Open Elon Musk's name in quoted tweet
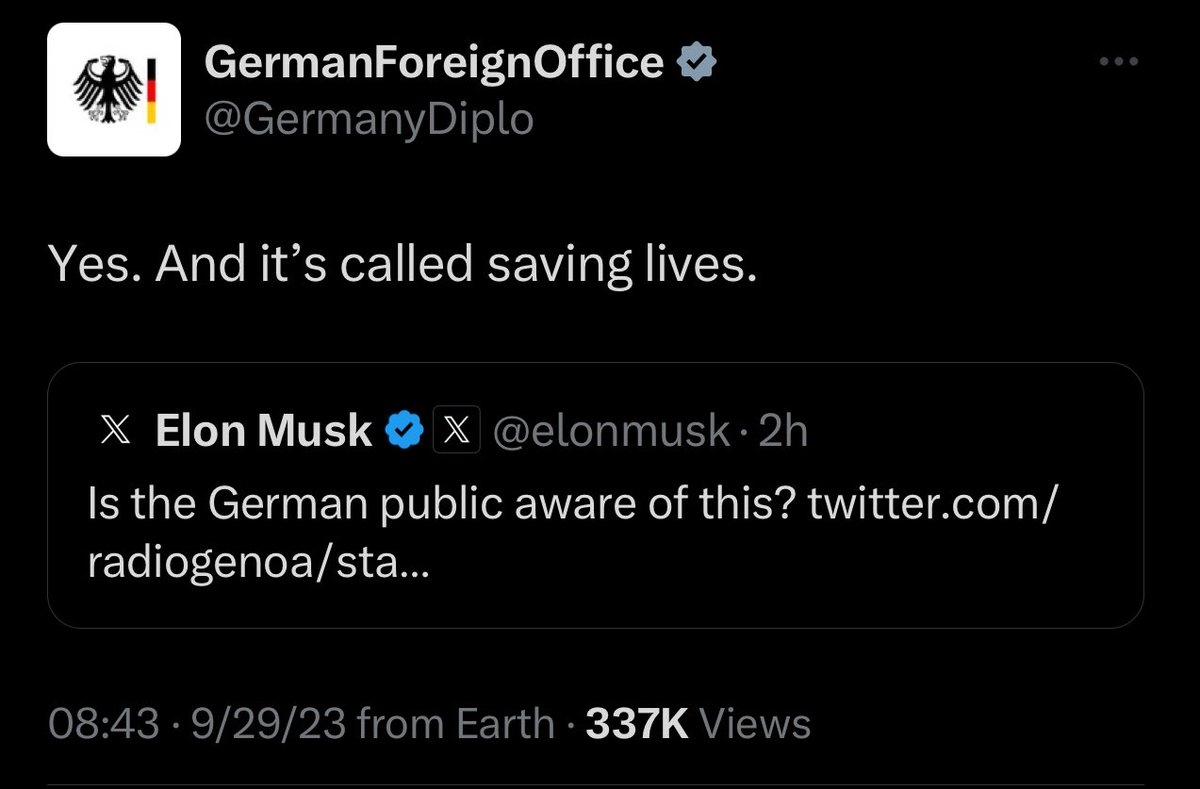Image resolution: width=1200 pixels, height=789 pixels. click(264, 431)
